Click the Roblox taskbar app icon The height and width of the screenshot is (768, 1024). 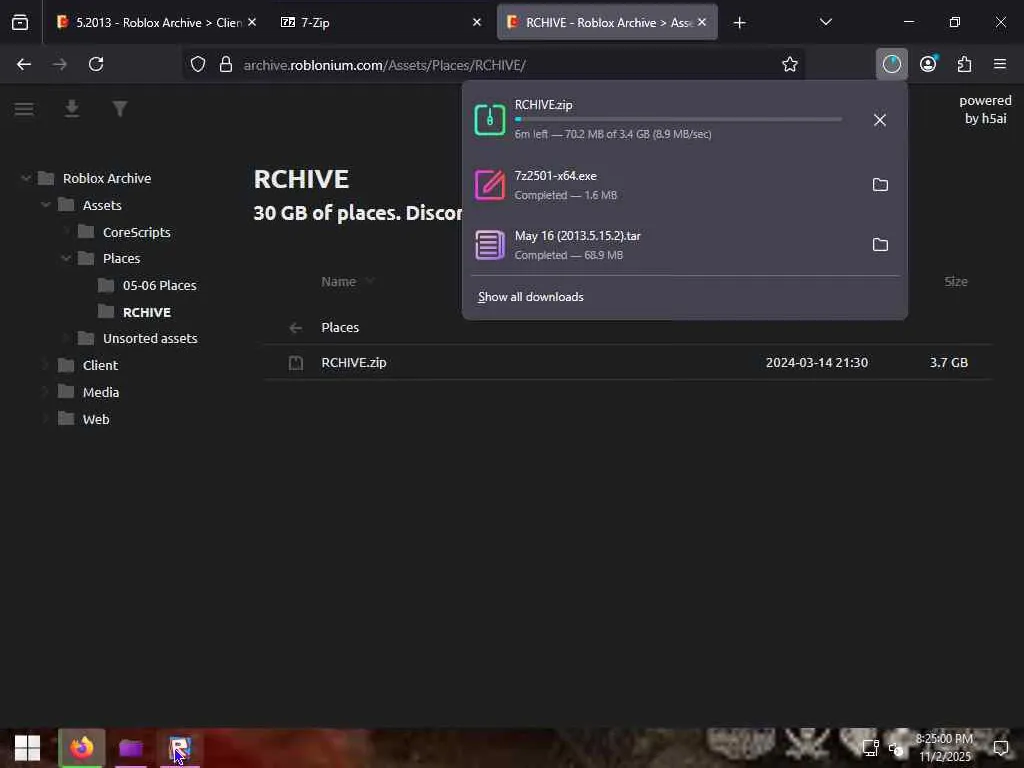(x=180, y=748)
